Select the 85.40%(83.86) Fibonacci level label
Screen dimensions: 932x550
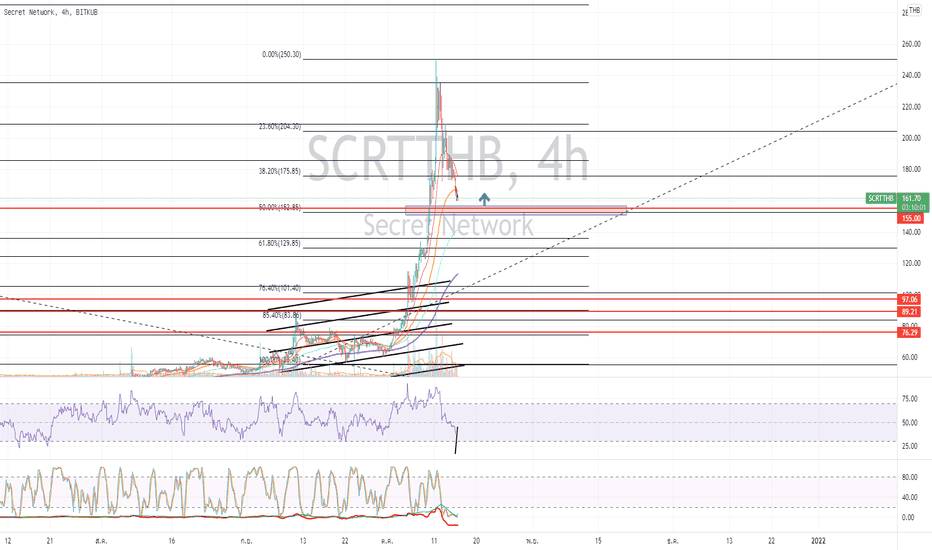tap(282, 315)
